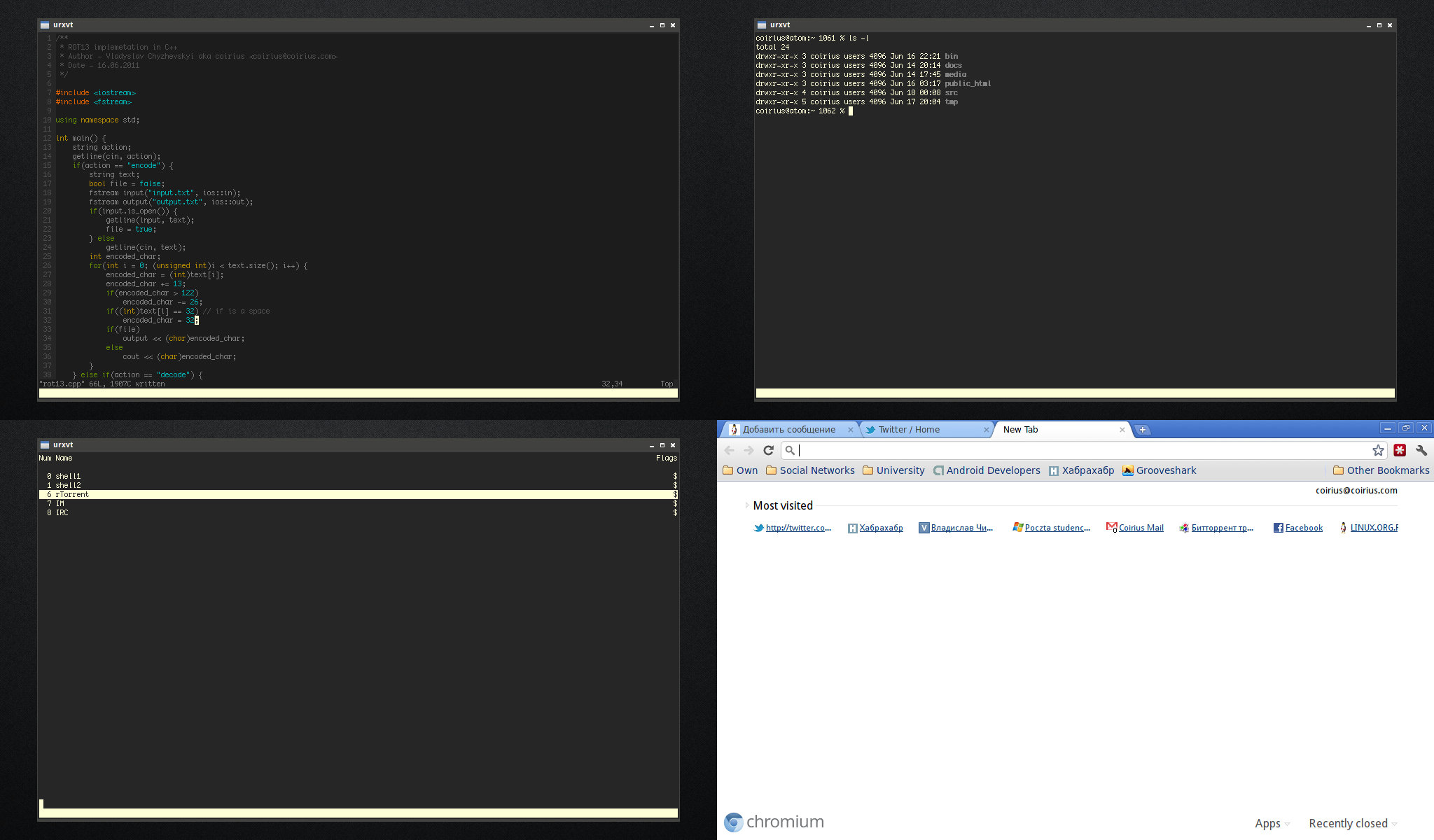Open the wrench settings menu
This screenshot has height=840, width=1434.
point(1421,451)
